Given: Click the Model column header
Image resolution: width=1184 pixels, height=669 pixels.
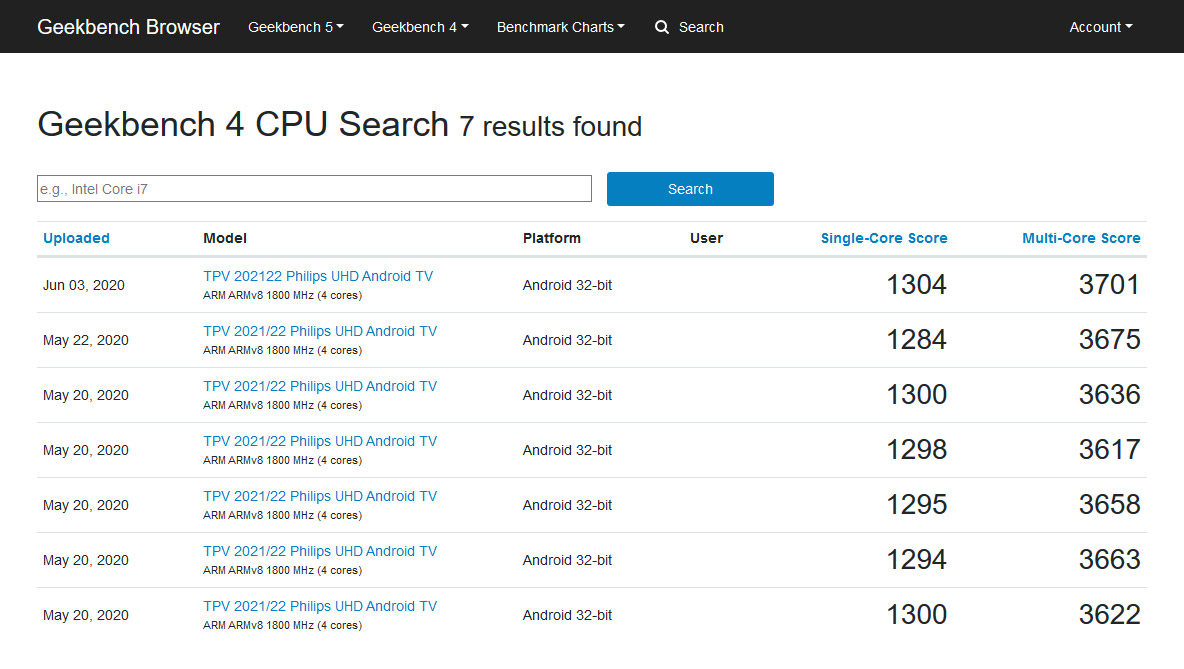Looking at the screenshot, I should [225, 238].
